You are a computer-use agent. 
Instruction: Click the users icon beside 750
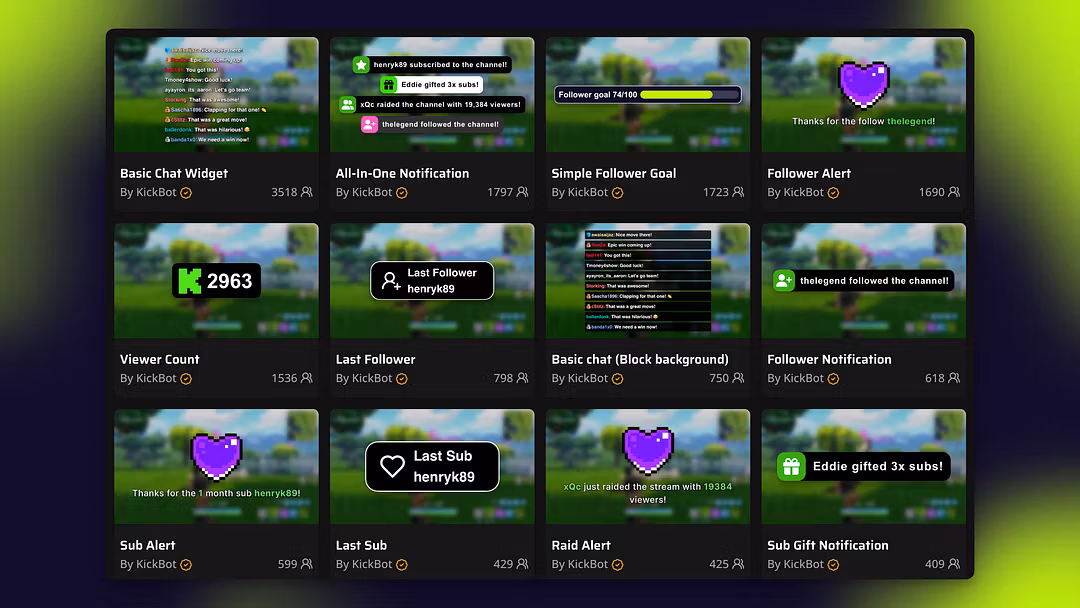[738, 378]
